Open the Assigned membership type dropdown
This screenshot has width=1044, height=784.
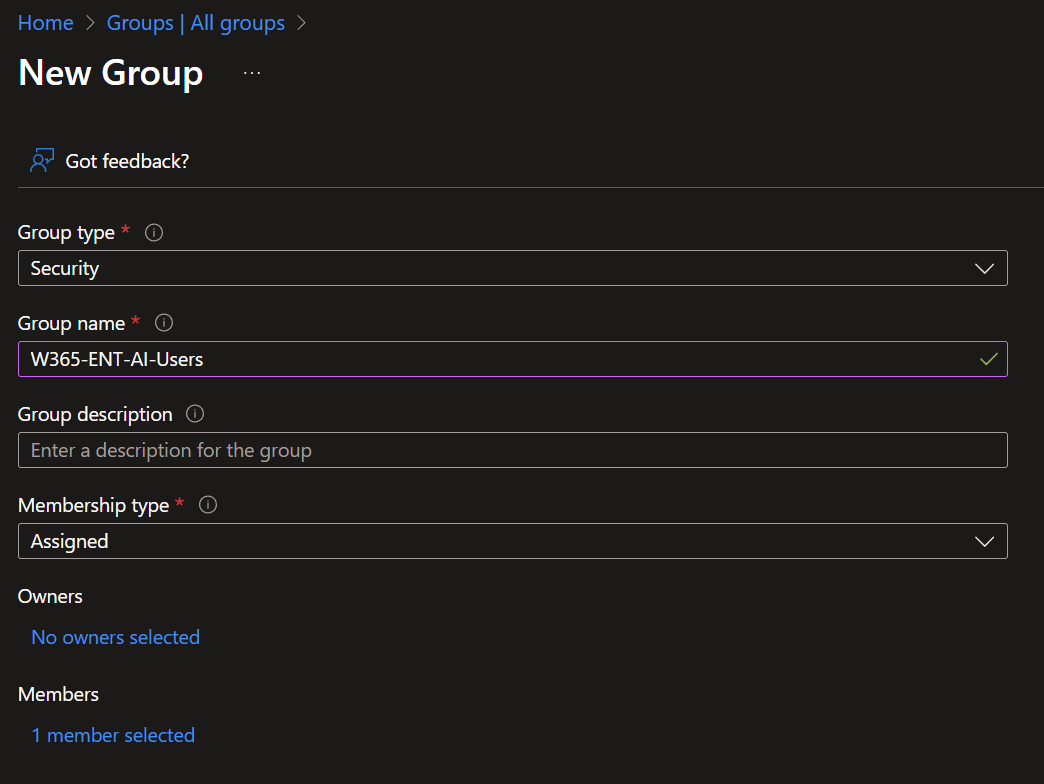tap(500, 541)
